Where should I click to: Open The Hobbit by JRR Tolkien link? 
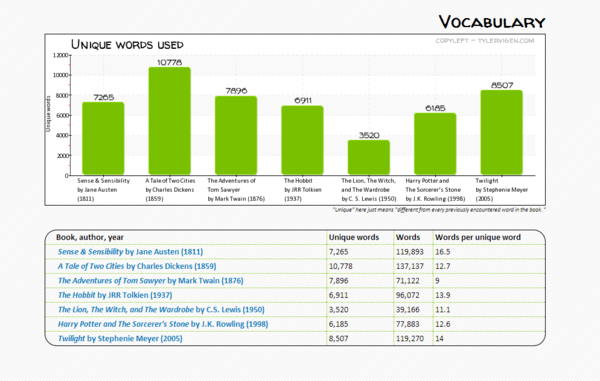(x=115, y=295)
